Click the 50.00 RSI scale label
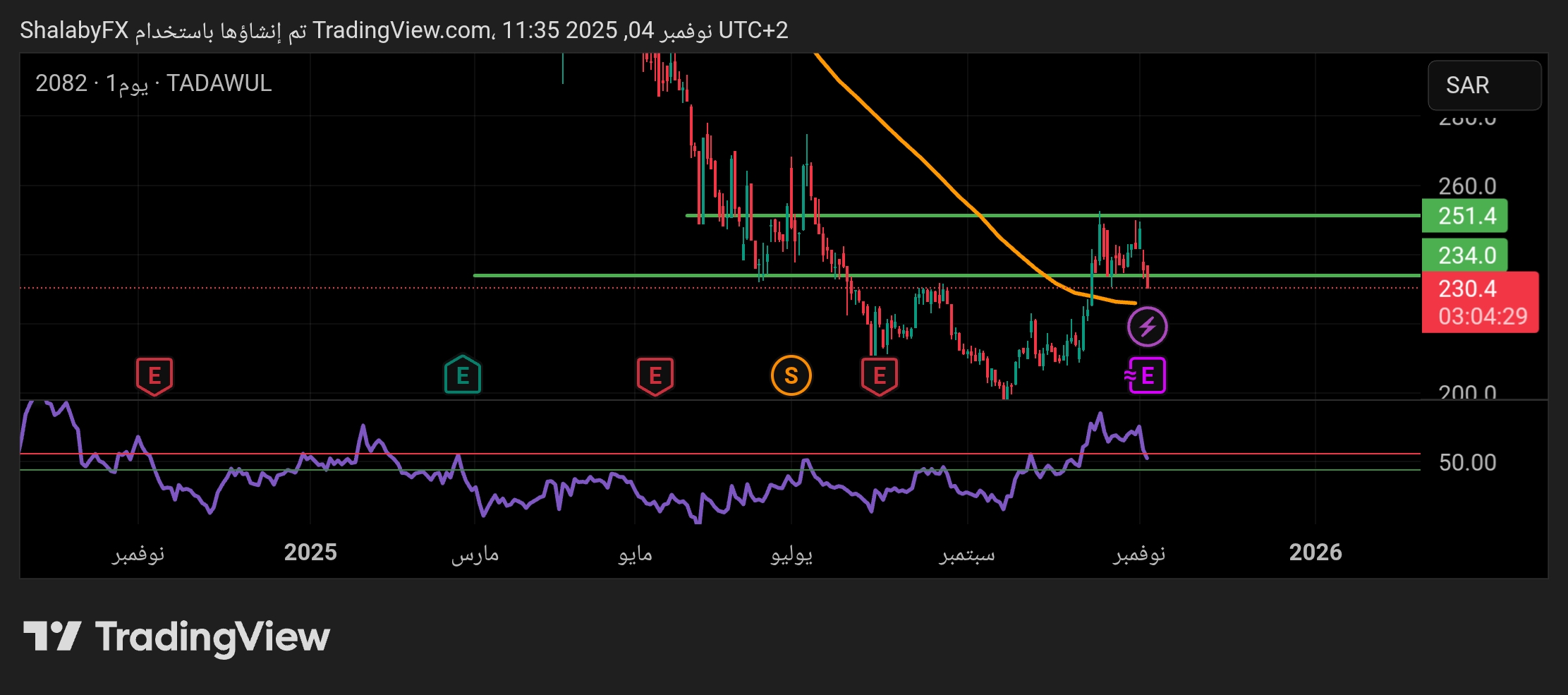Viewport: 1568px width, 695px height. 1467,462
